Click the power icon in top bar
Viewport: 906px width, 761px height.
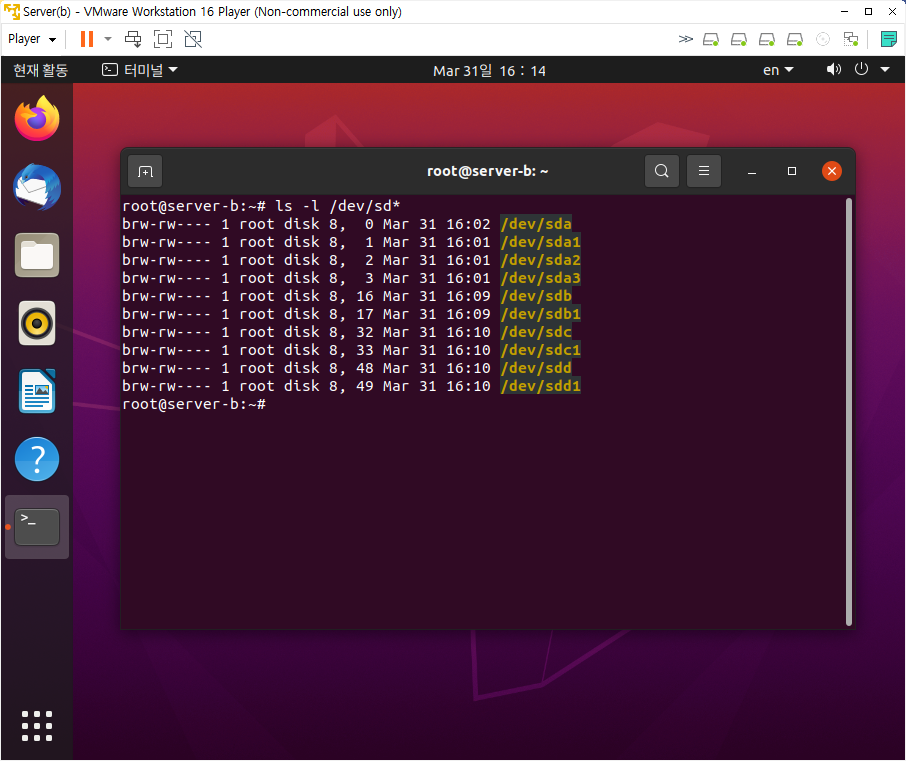click(x=862, y=69)
